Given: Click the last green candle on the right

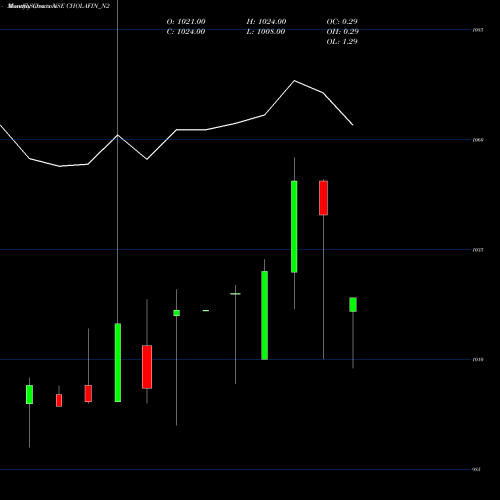Looking at the screenshot, I should click(353, 305).
